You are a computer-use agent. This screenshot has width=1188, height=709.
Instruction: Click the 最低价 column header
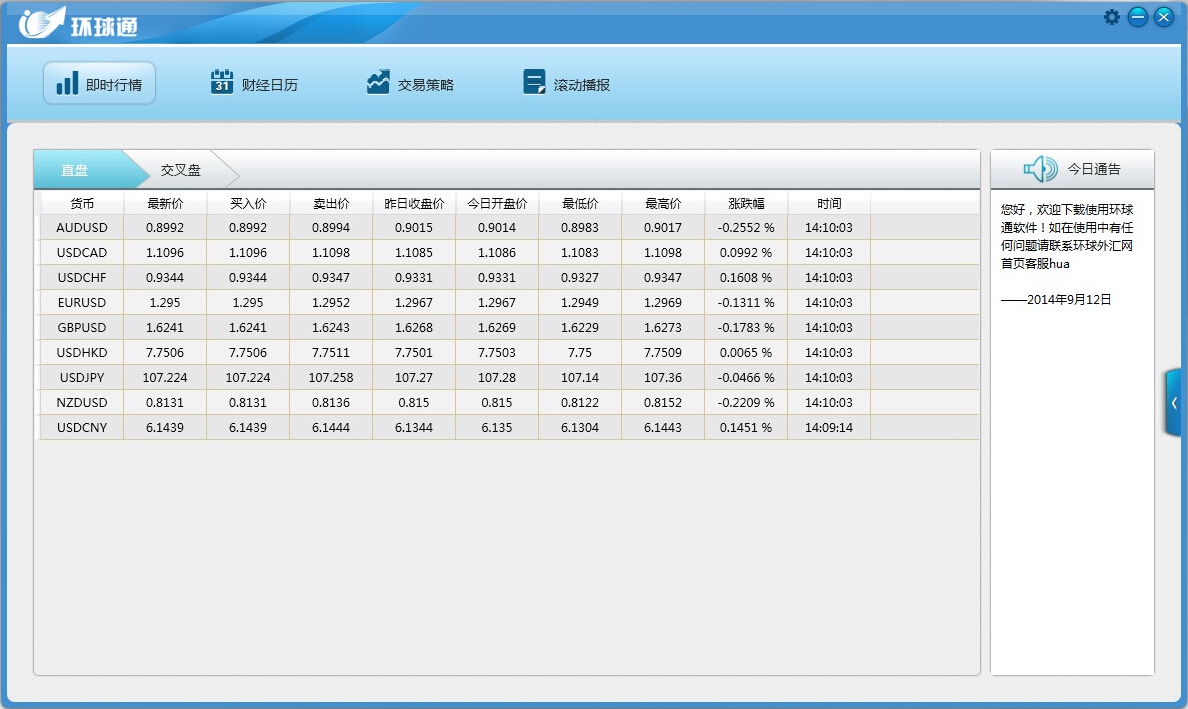[x=580, y=203]
